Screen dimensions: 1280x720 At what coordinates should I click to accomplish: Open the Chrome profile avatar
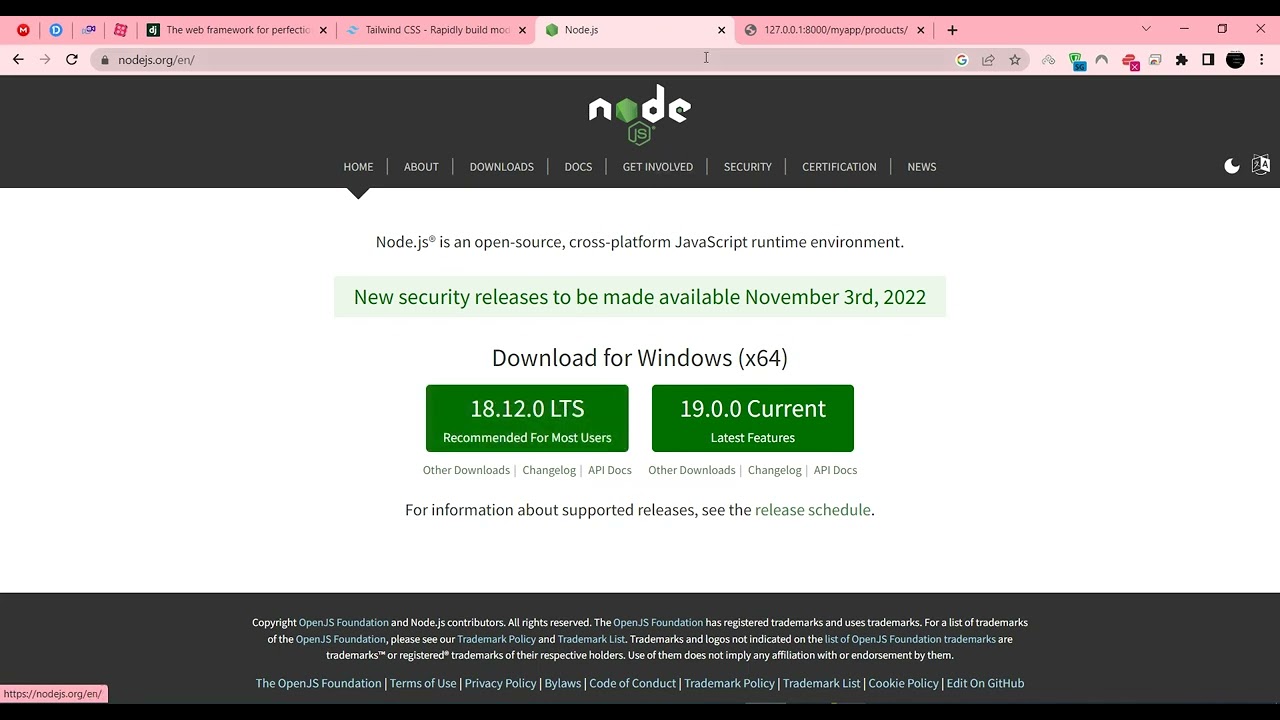(x=1235, y=60)
